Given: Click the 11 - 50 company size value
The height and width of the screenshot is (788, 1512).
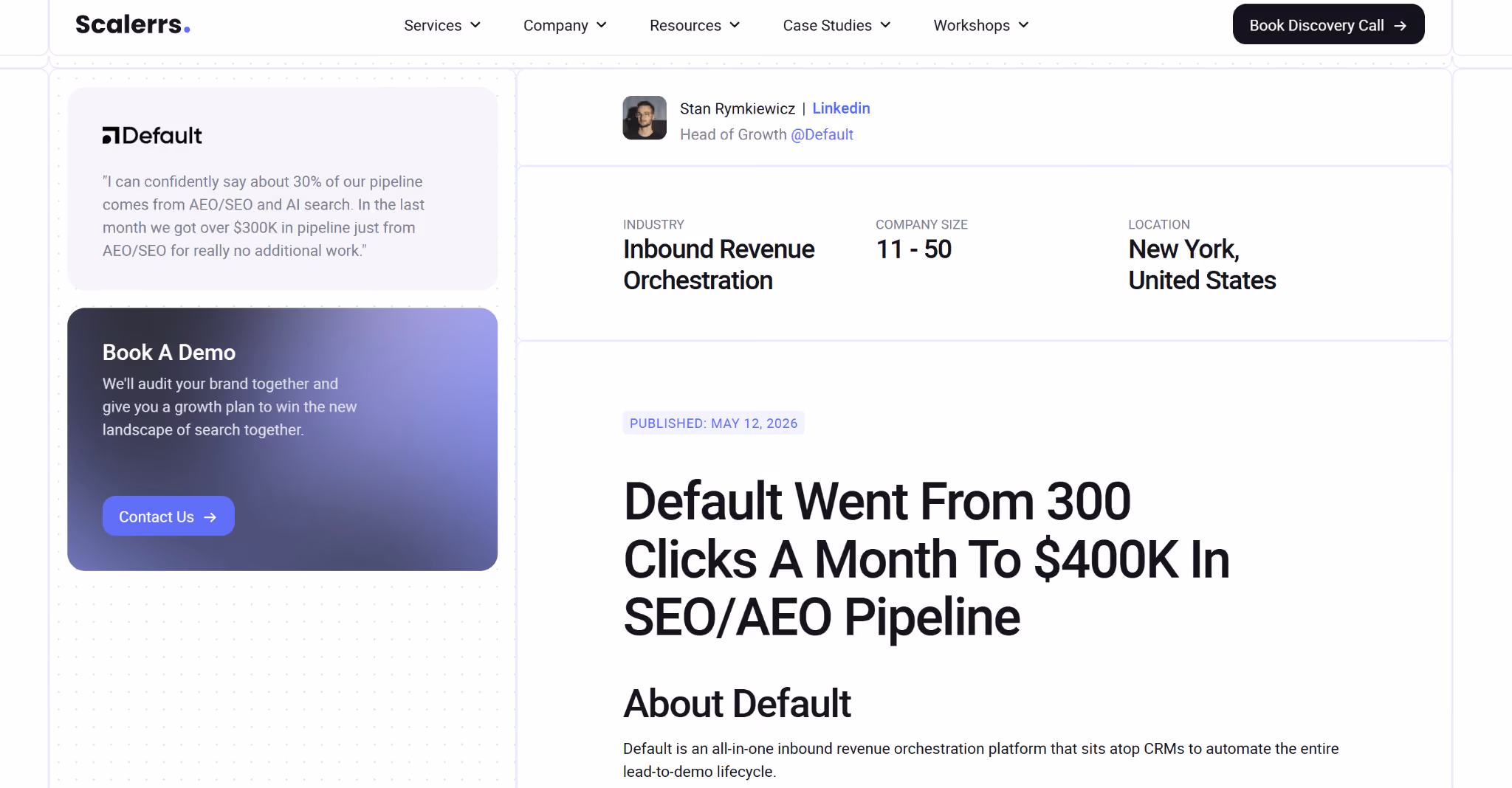Looking at the screenshot, I should pos(913,249).
